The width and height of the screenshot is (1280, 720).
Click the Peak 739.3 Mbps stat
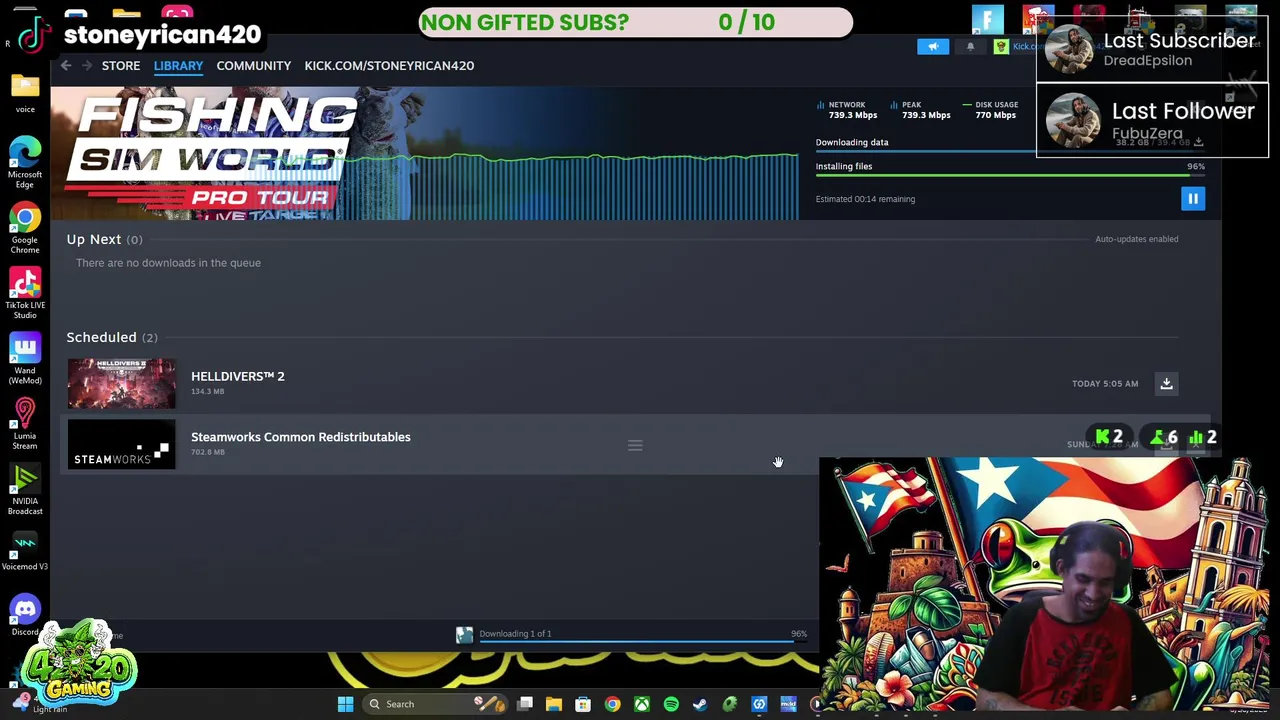[x=920, y=110]
